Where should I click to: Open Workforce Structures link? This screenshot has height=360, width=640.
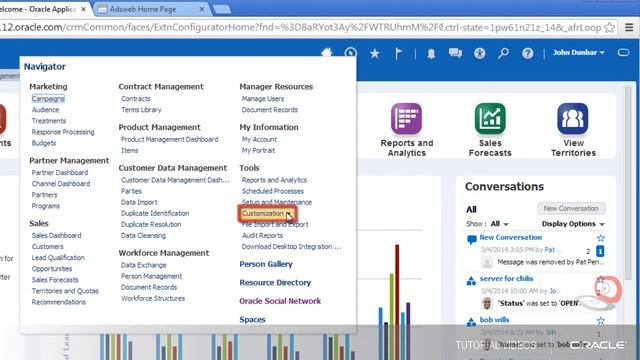(x=153, y=298)
